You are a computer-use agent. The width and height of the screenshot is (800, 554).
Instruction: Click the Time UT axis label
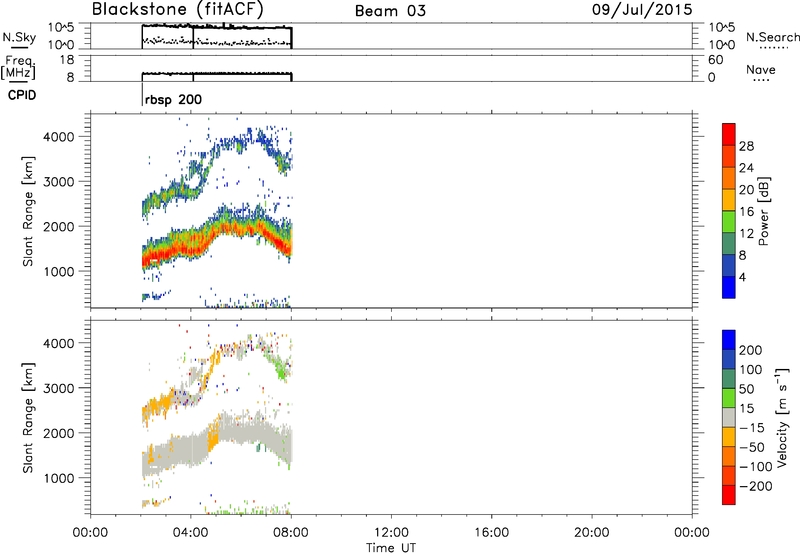coord(391,548)
